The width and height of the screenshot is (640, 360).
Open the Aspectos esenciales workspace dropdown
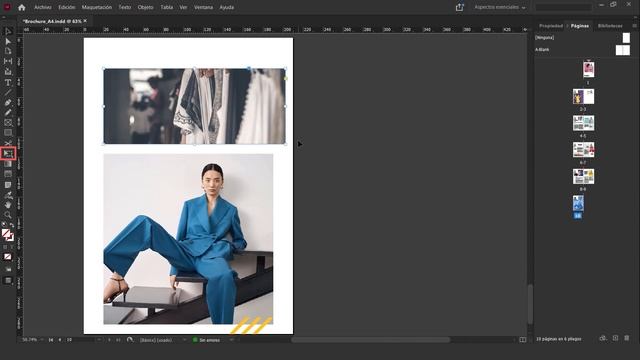click(x=500, y=7)
